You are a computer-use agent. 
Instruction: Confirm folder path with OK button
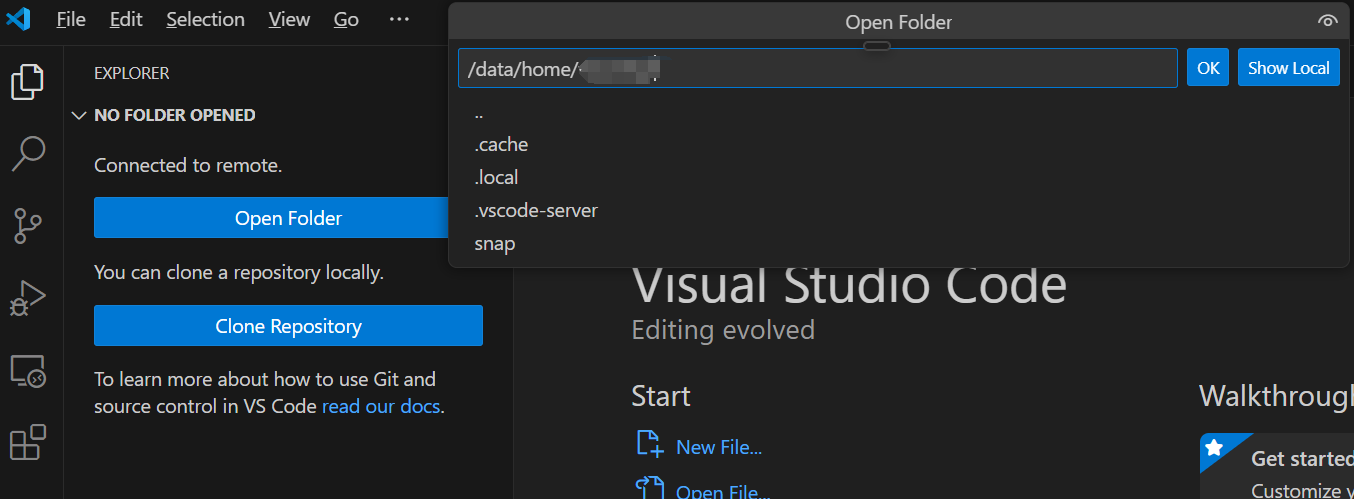click(1208, 68)
